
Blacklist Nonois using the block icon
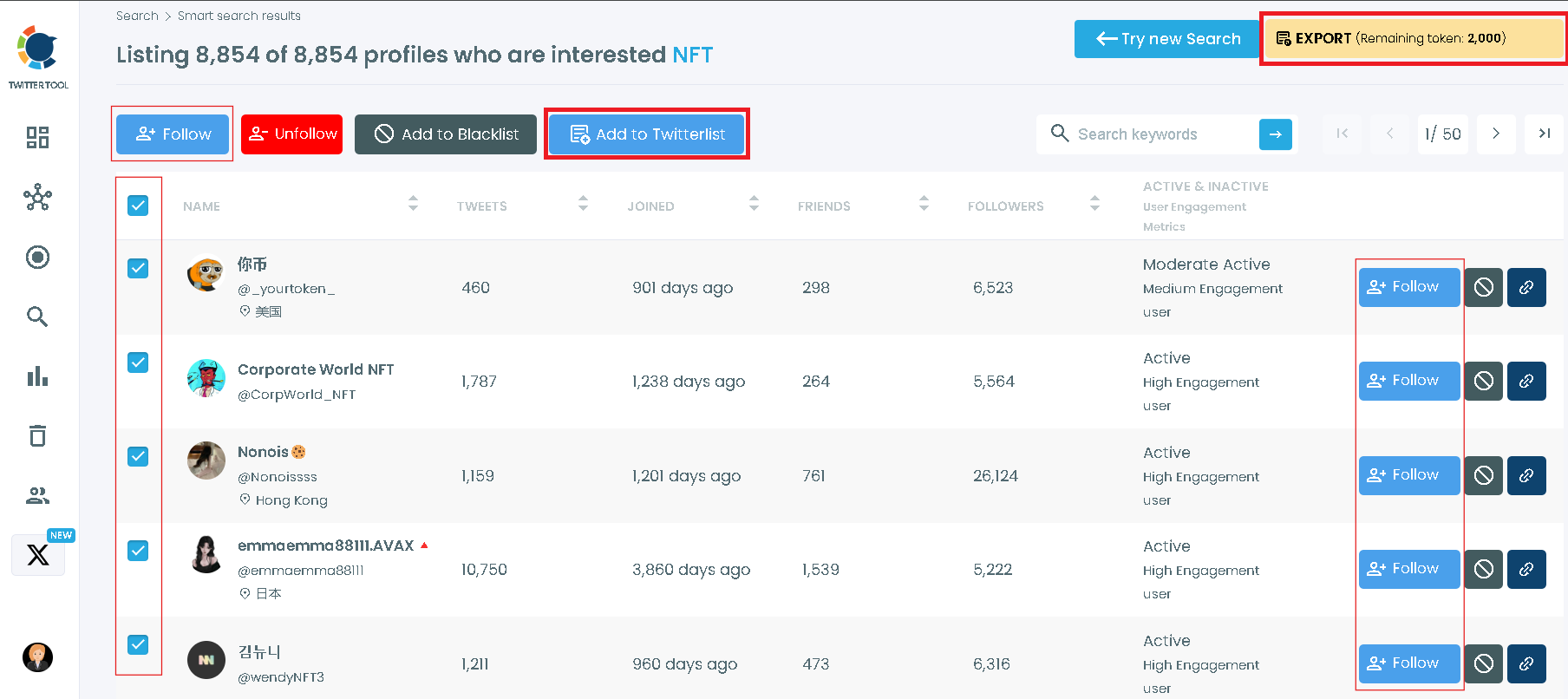pos(1484,475)
